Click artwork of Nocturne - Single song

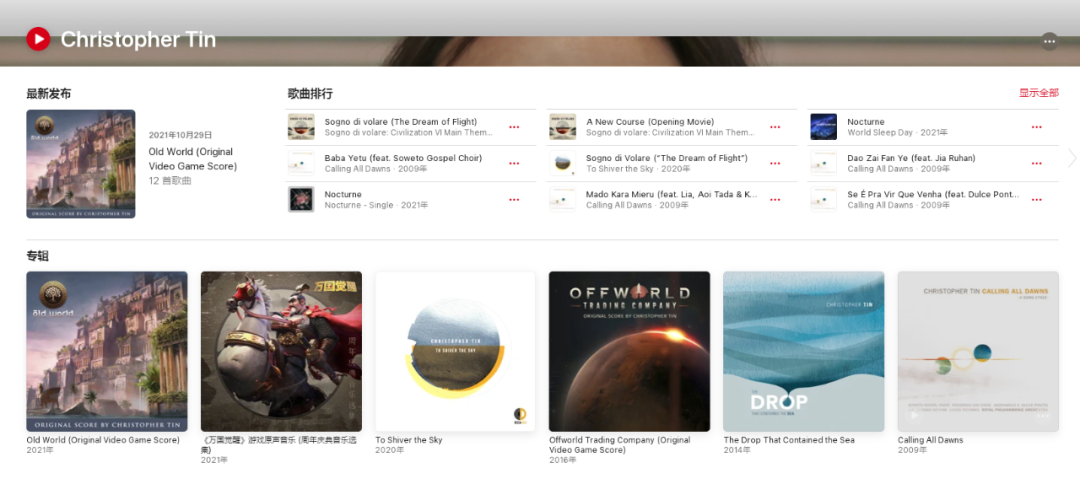301,200
